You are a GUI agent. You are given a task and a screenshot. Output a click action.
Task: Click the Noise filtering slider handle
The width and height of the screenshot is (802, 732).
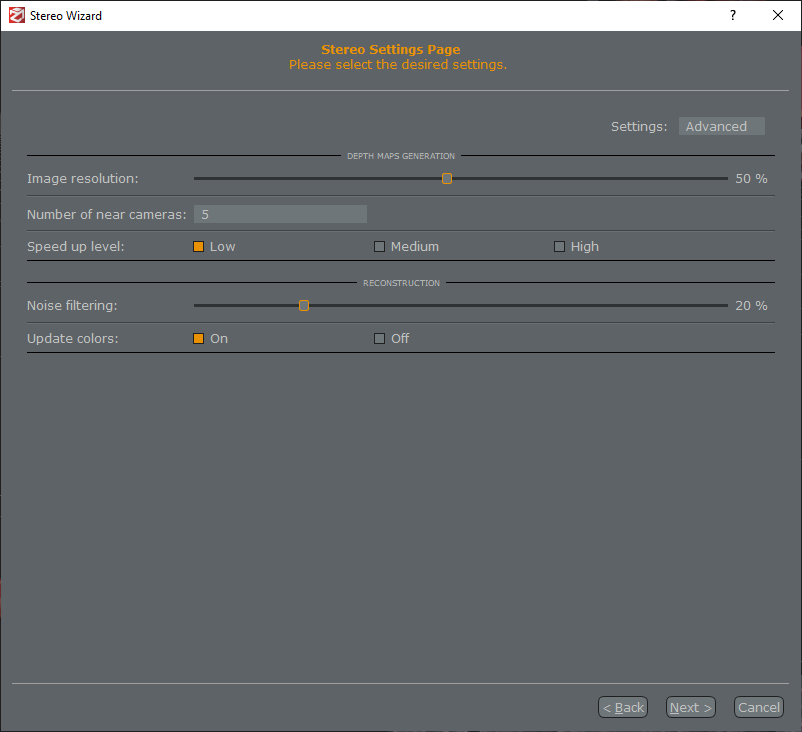tap(303, 305)
